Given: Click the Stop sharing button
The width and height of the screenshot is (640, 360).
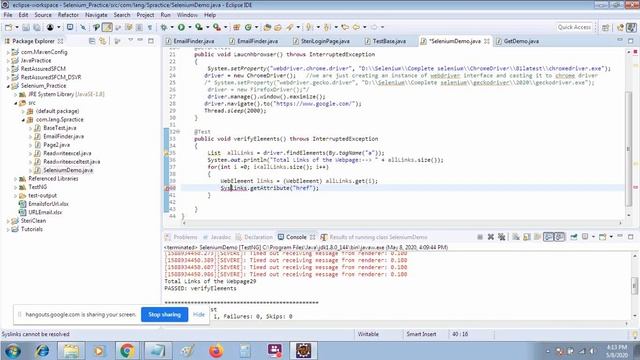Looking at the screenshot, I should pos(164,315).
